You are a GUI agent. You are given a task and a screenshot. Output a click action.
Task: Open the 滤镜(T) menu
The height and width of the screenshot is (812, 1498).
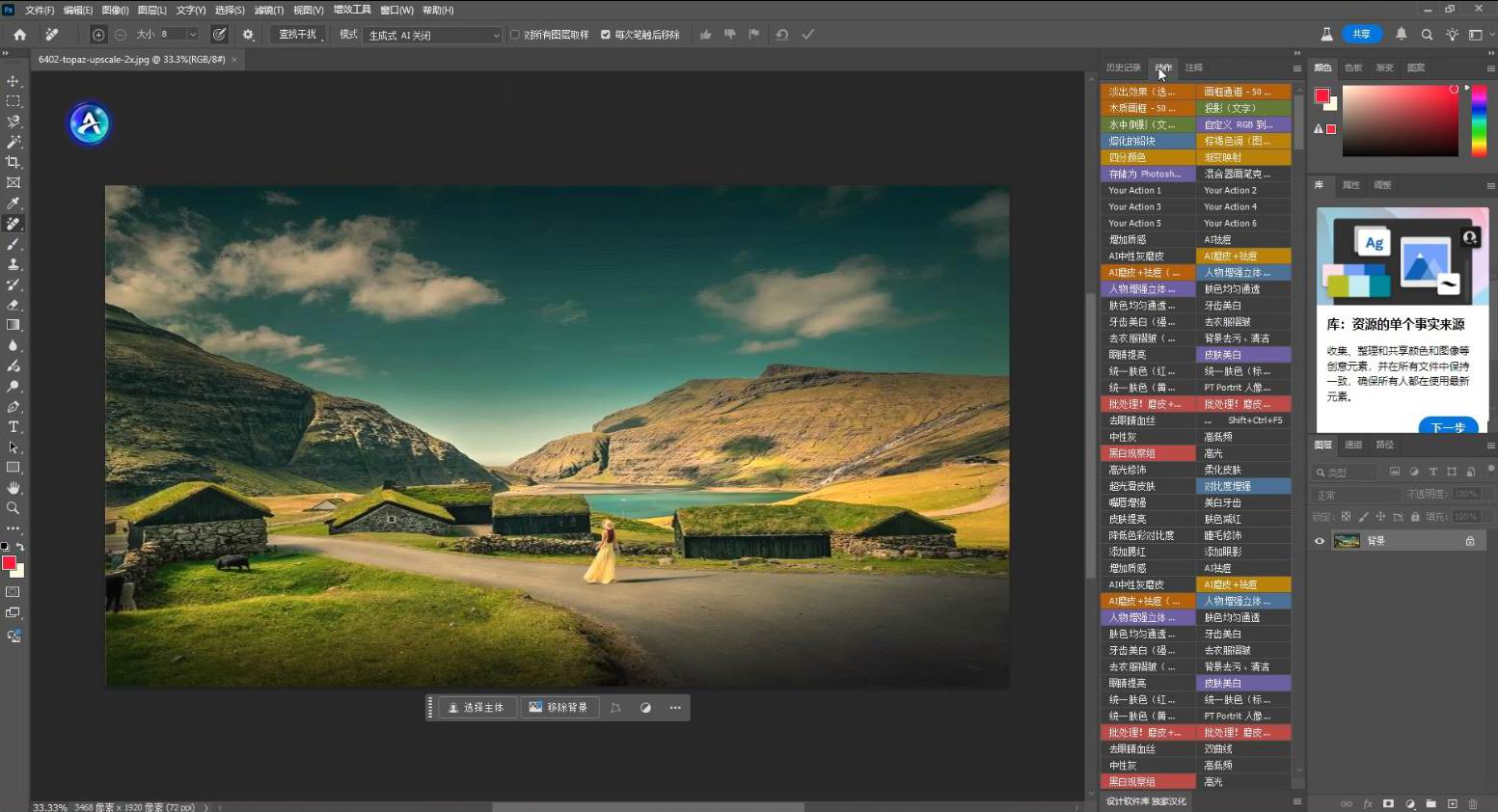pos(269,10)
